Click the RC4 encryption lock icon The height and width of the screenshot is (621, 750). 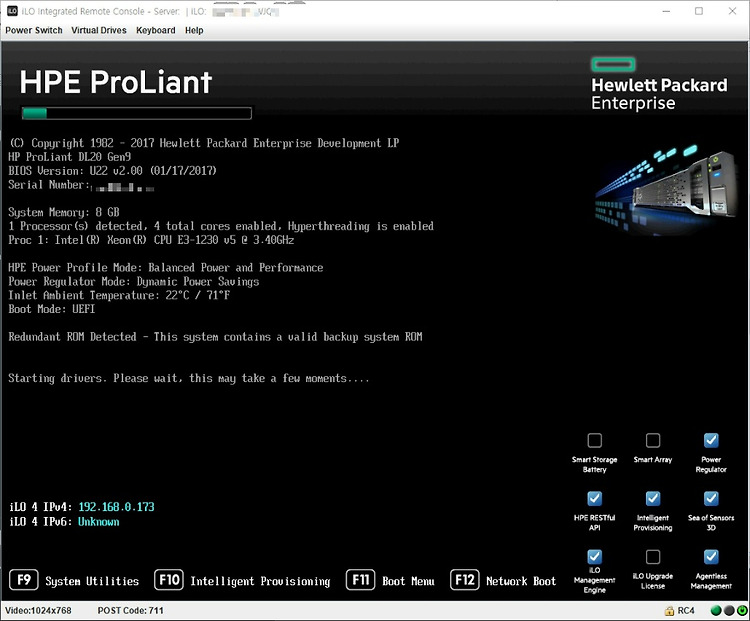669,611
